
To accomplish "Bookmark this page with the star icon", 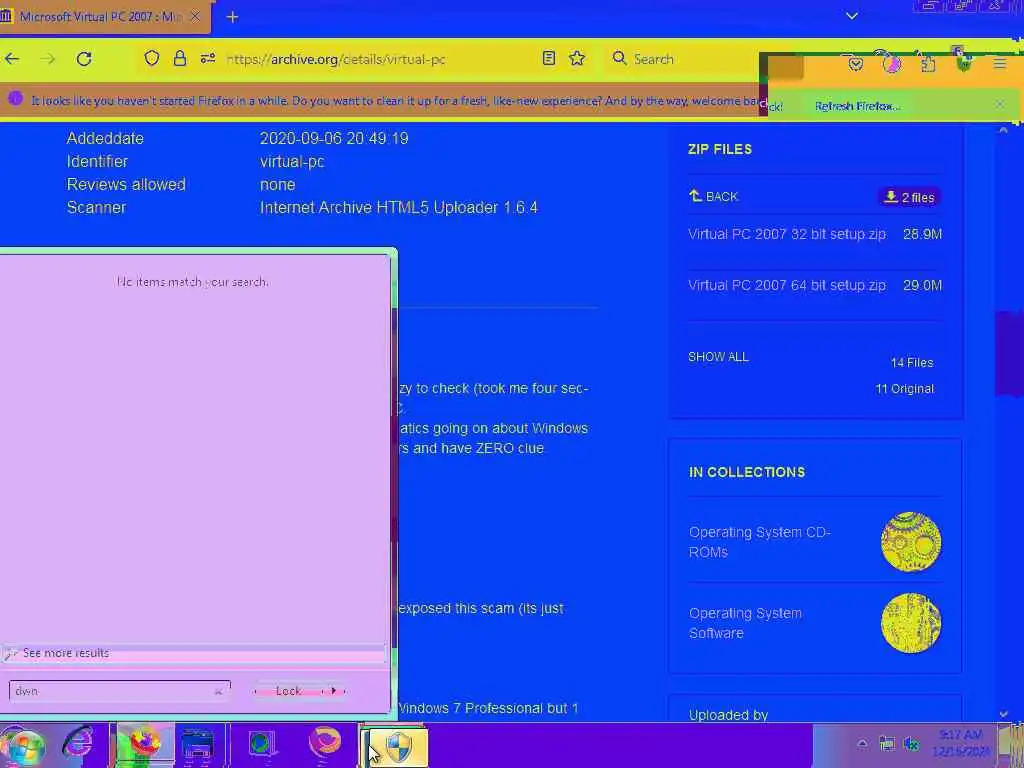I will 577,58.
